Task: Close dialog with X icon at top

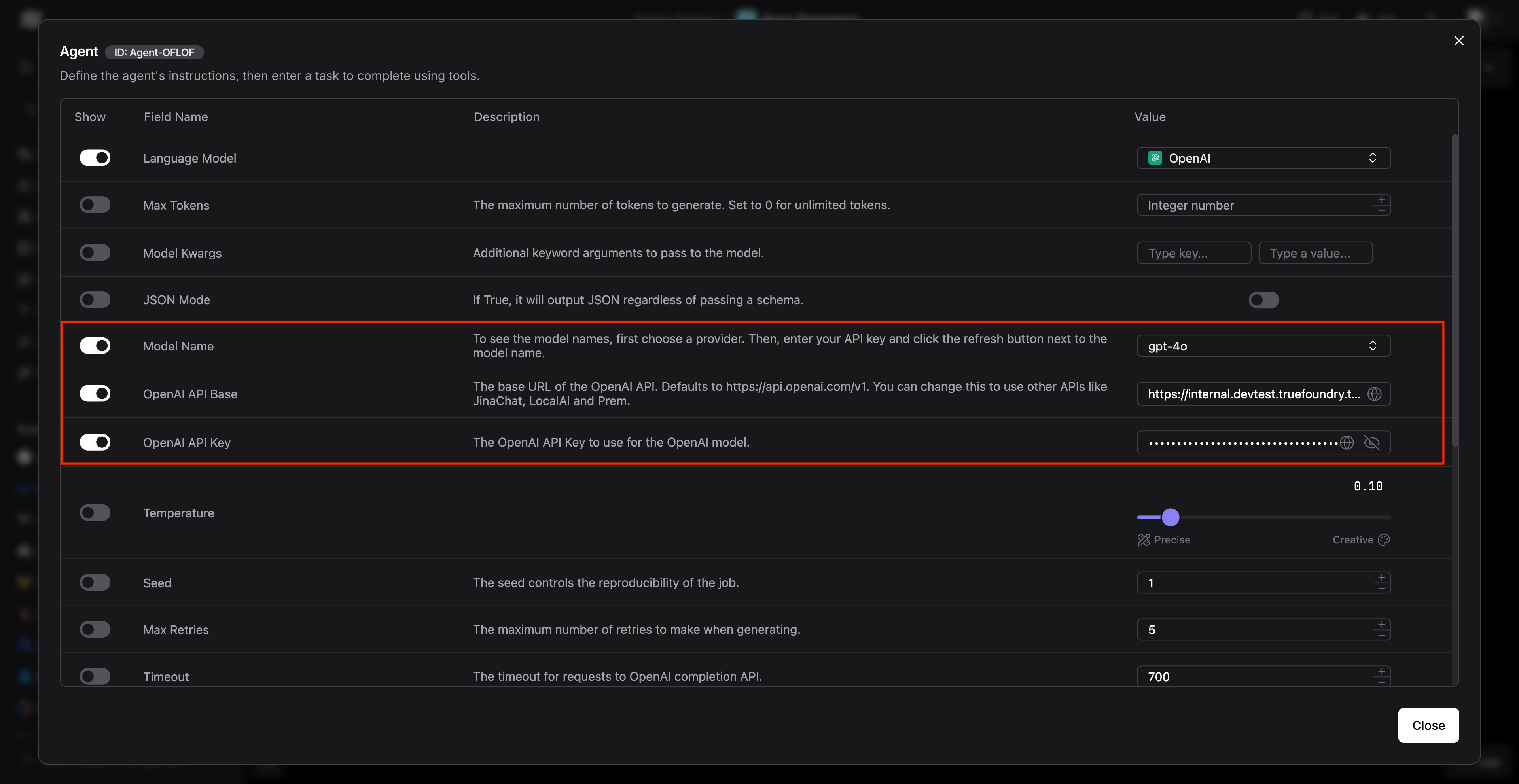Action: [x=1458, y=41]
